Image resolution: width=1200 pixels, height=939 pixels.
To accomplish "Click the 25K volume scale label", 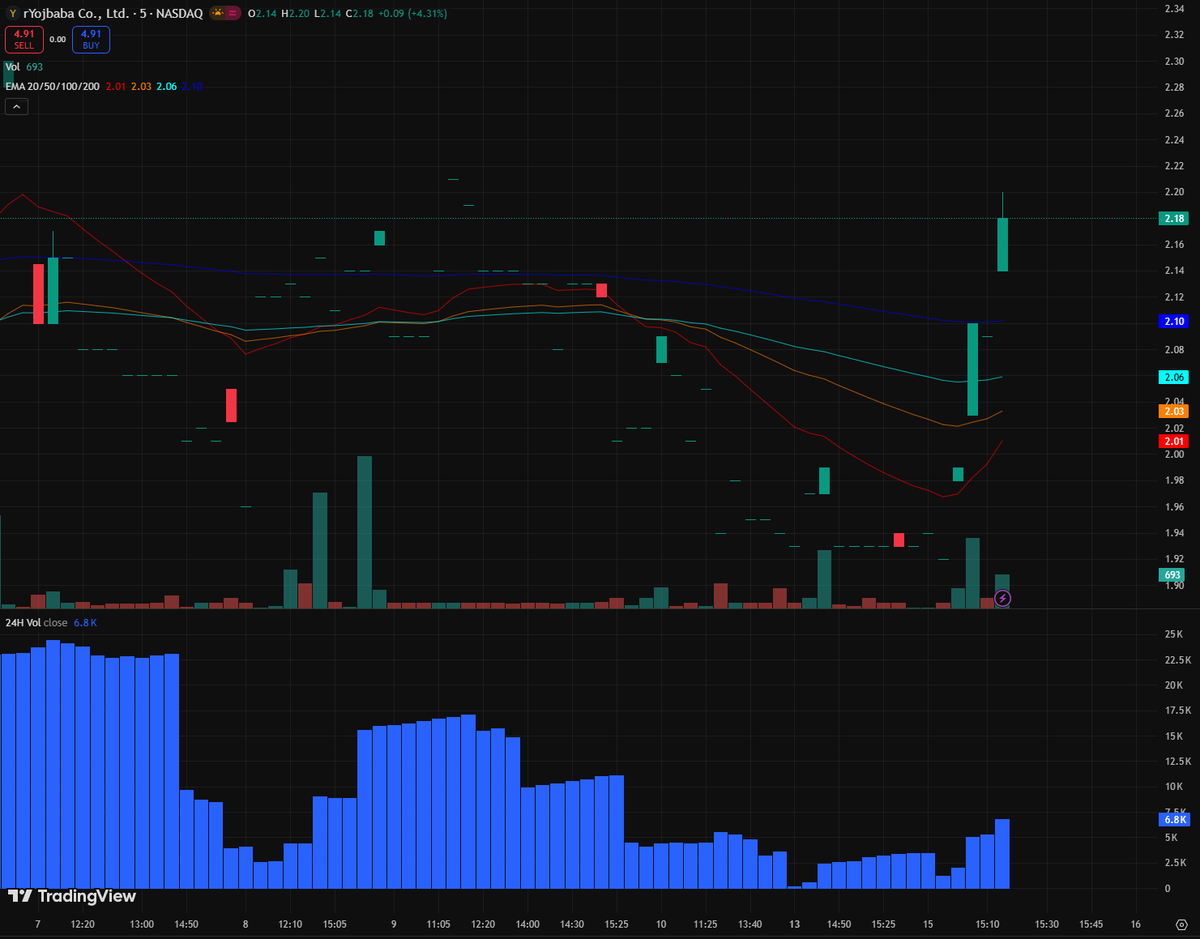I will [1175, 635].
